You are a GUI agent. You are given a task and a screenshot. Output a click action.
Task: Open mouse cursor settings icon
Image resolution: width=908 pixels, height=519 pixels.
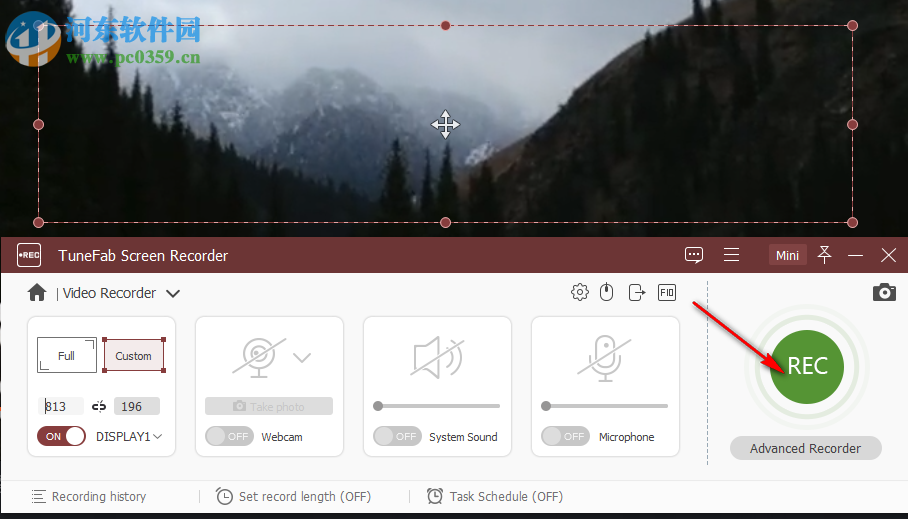point(606,293)
